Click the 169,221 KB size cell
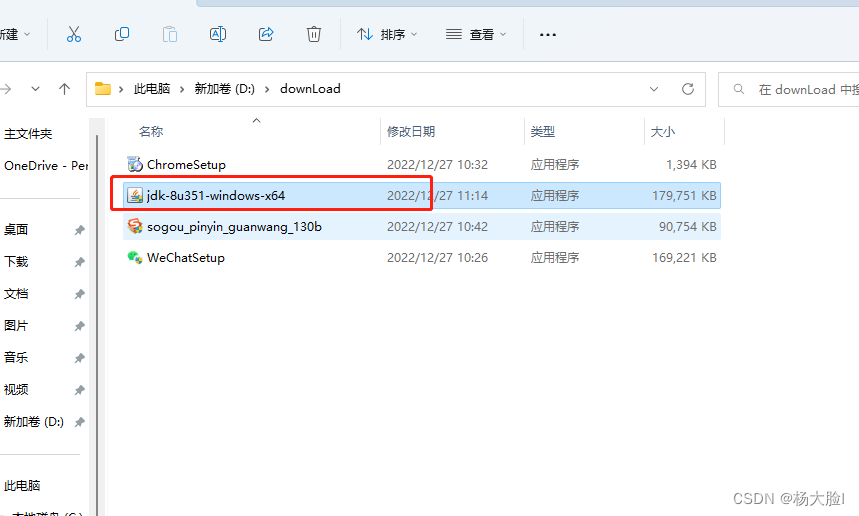 684,257
